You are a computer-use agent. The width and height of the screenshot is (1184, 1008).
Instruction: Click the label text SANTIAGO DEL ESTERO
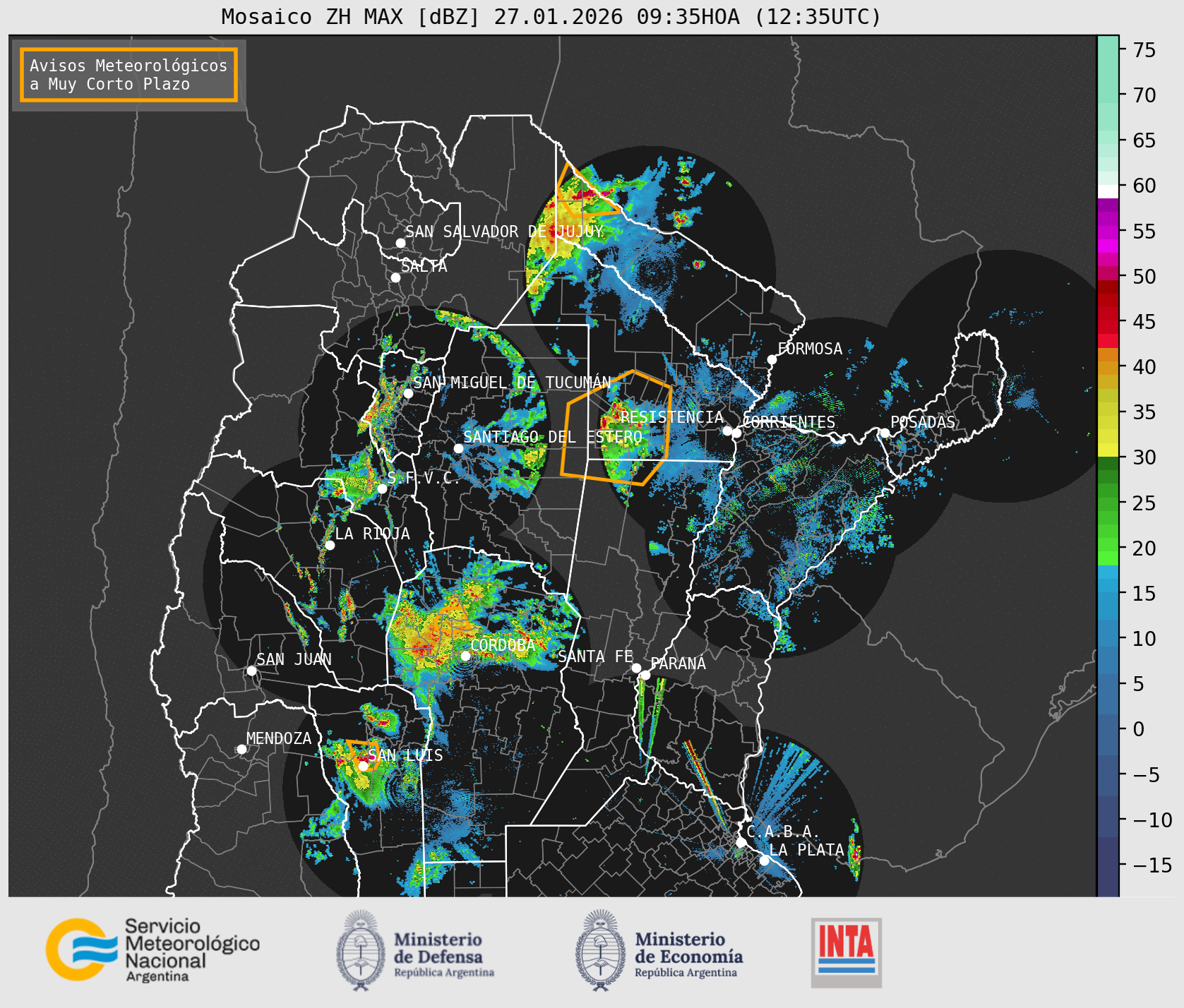[553, 437]
